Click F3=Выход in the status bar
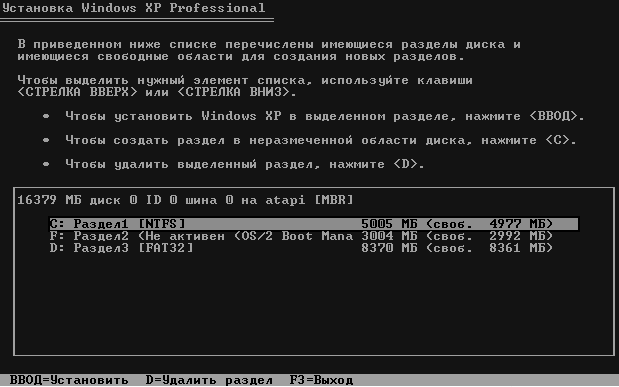 [x=321, y=380]
